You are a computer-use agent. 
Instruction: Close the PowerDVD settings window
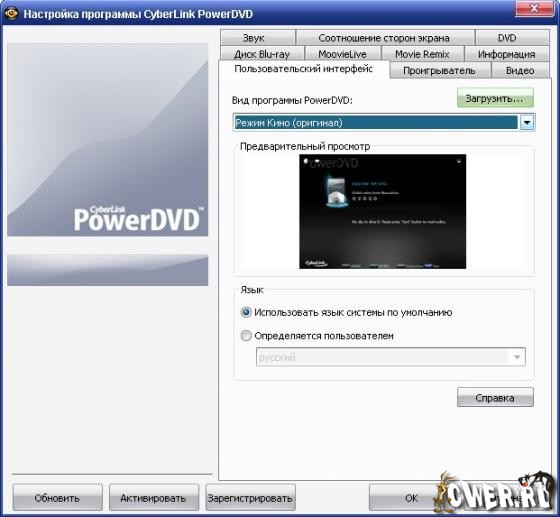coord(534,9)
